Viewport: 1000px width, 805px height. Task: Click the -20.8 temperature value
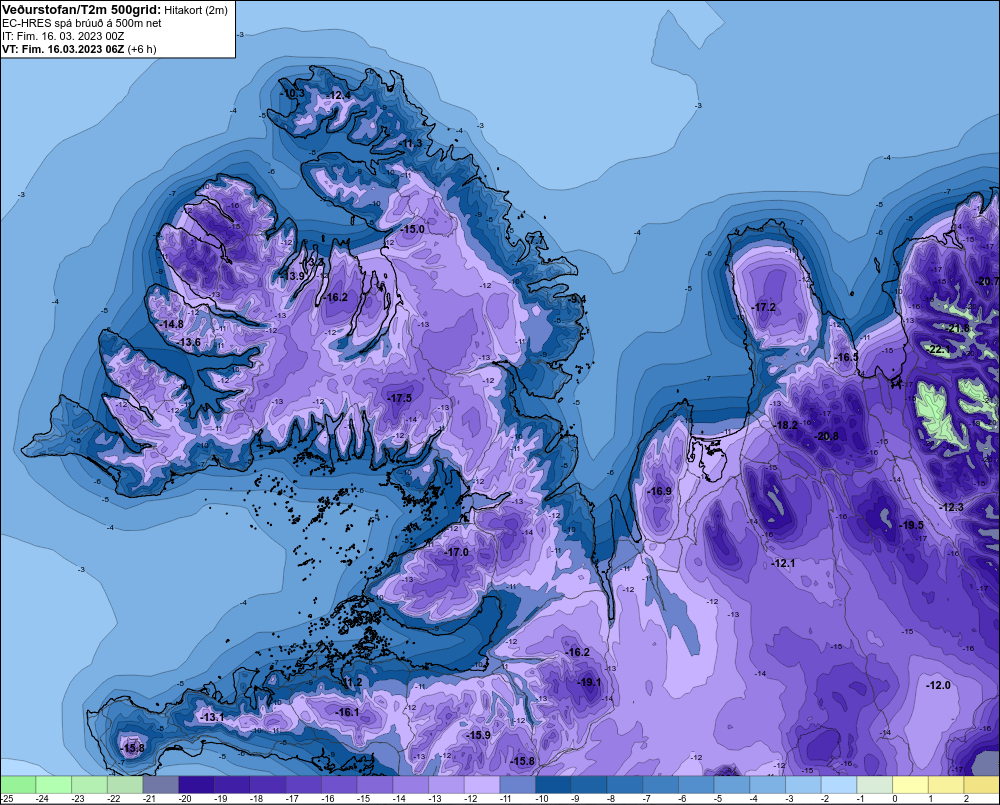(x=827, y=437)
